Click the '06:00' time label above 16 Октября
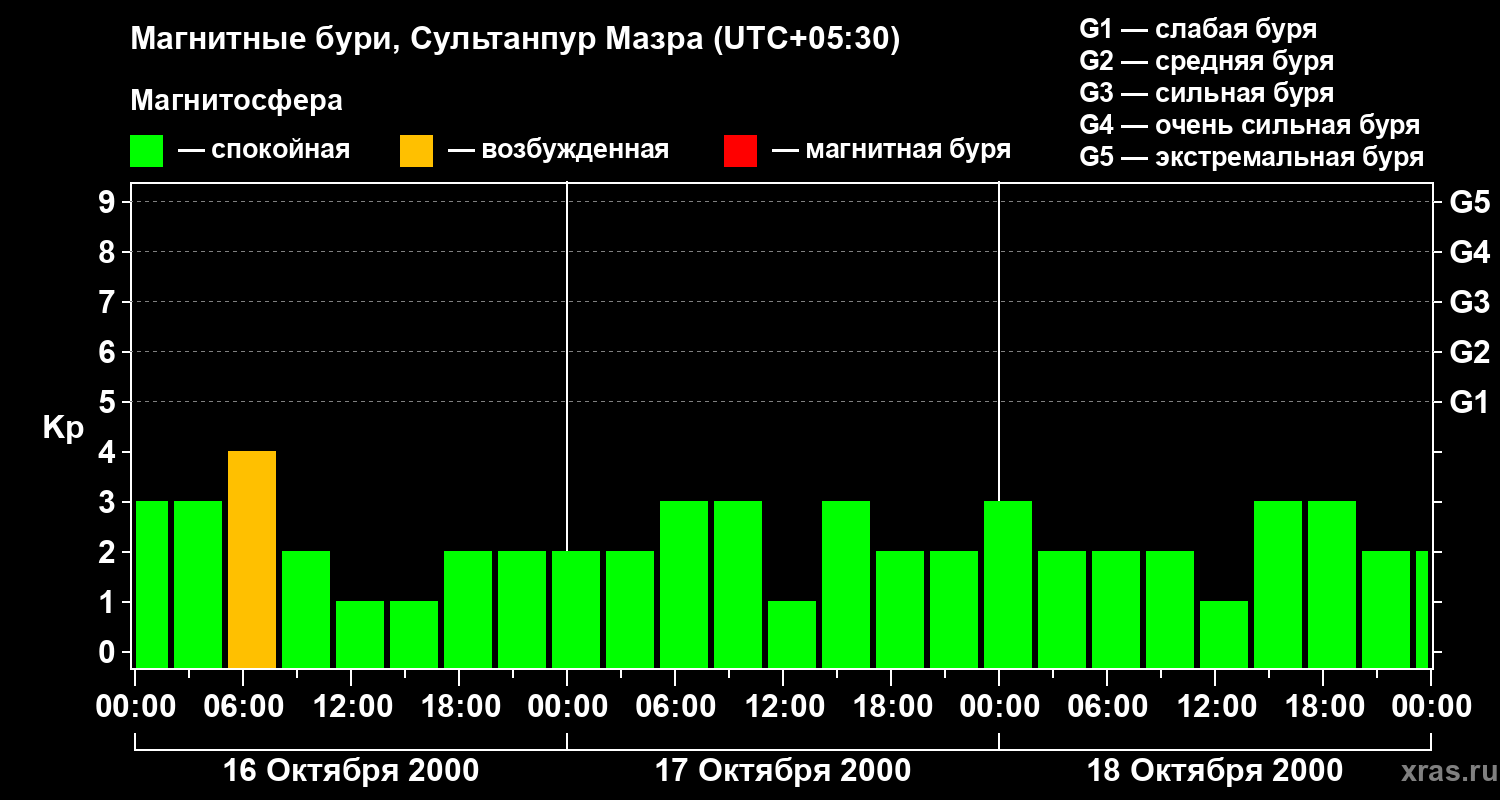Screen dimensions: 1500x800 [243, 707]
